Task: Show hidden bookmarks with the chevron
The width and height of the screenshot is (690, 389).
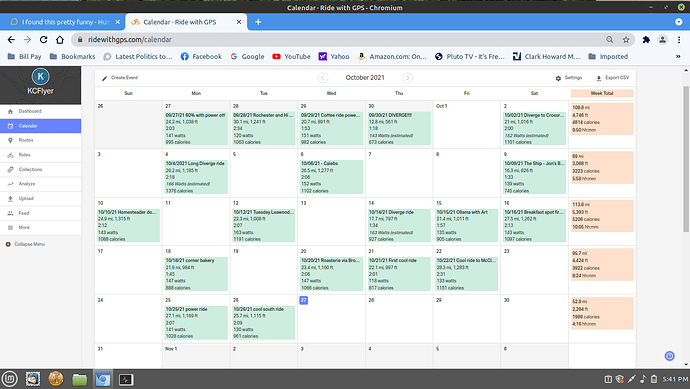Action: (x=678, y=56)
